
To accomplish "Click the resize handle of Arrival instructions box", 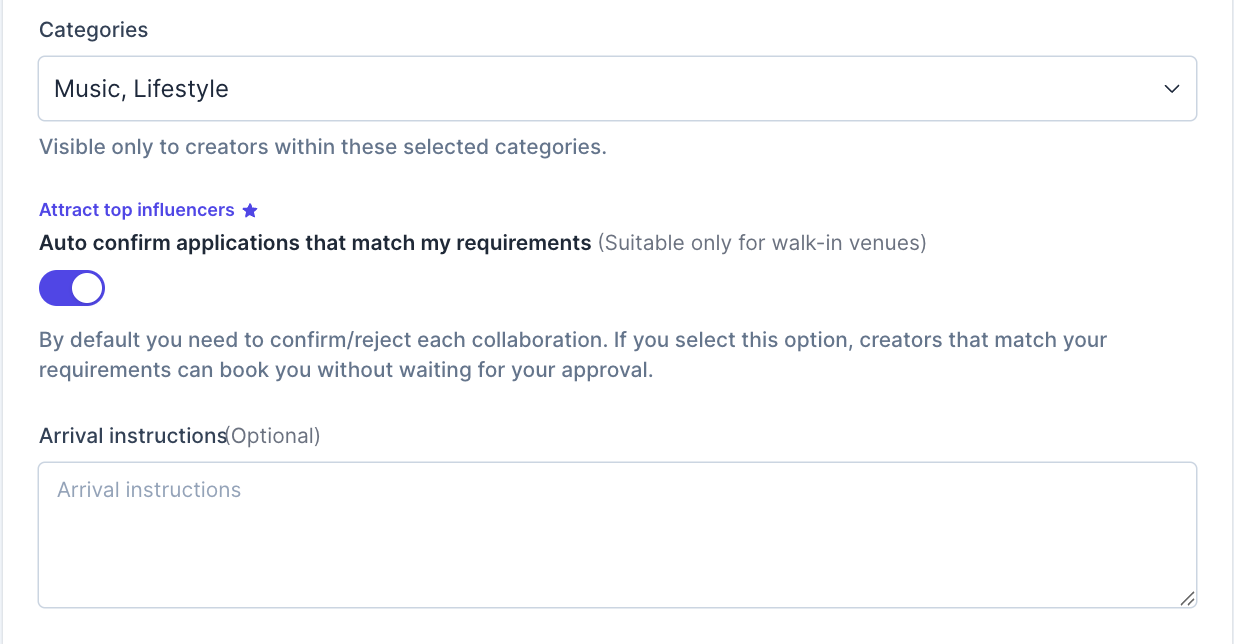I will (x=1187, y=598).
